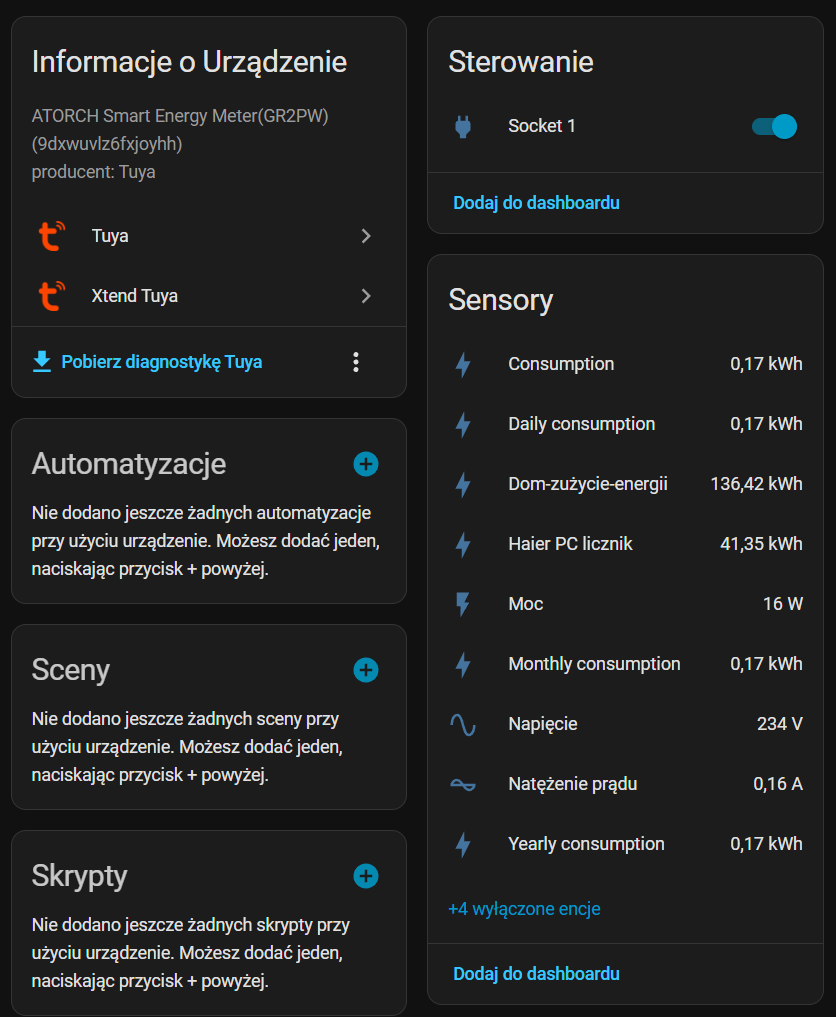
Task: Click Pobierz diagnostykę Tuya download link
Action: pos(161,362)
